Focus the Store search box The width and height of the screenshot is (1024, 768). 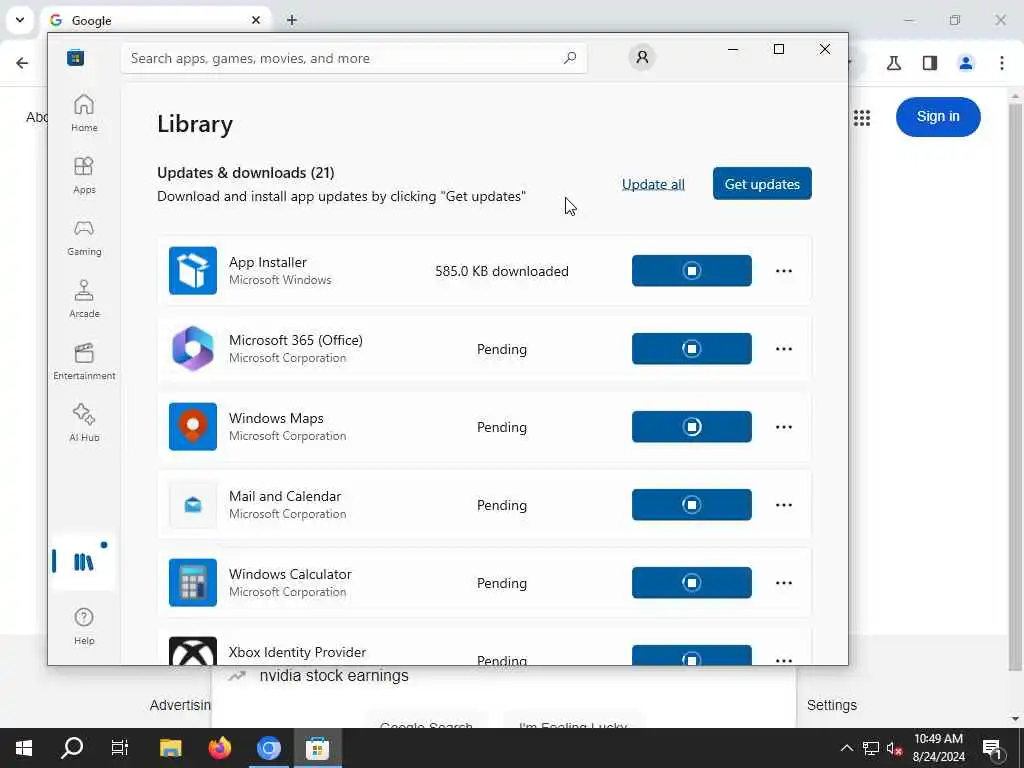pos(353,58)
